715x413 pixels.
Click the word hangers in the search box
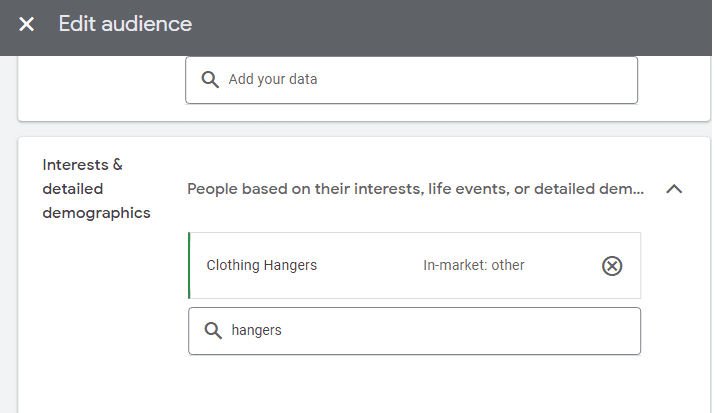tap(256, 331)
